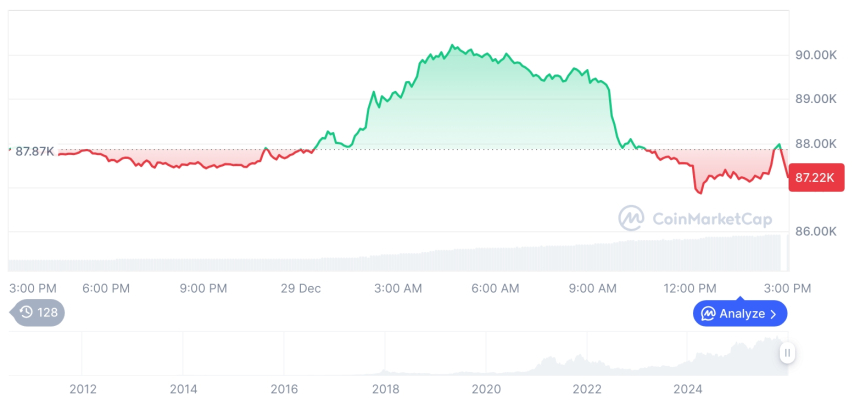The height and width of the screenshot is (401, 860).
Task: Click the 2024 marker on the timeline
Action: click(688, 388)
